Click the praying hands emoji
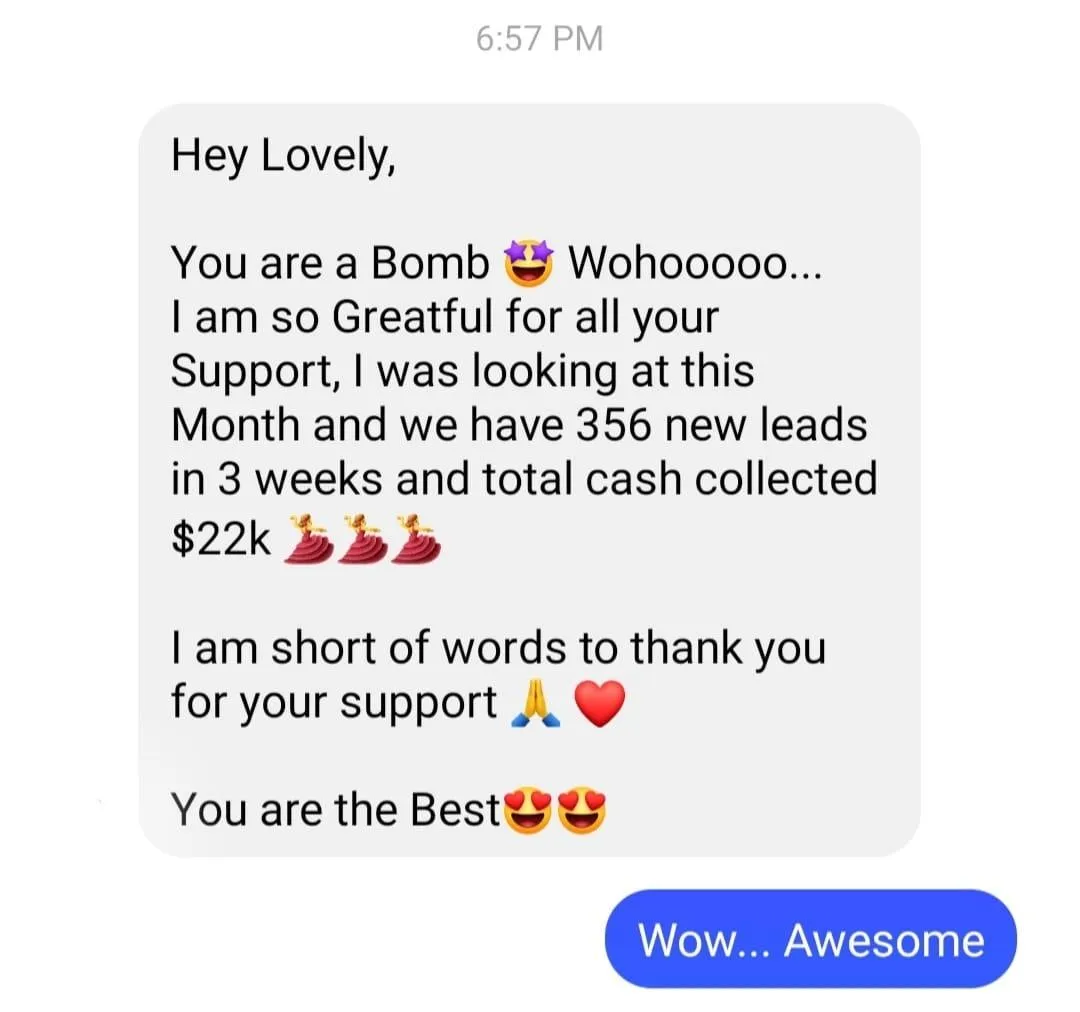1080x1012 pixels. (x=536, y=703)
